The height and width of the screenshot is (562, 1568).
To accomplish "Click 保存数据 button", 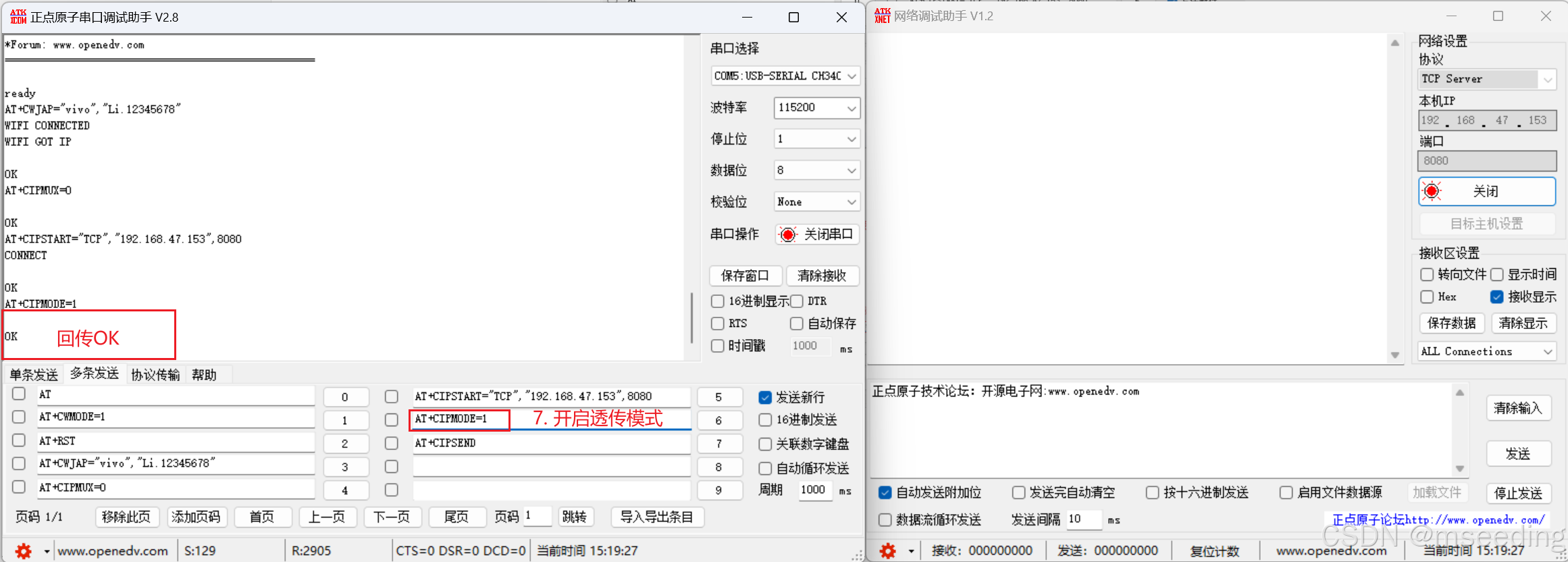I will [x=1452, y=324].
